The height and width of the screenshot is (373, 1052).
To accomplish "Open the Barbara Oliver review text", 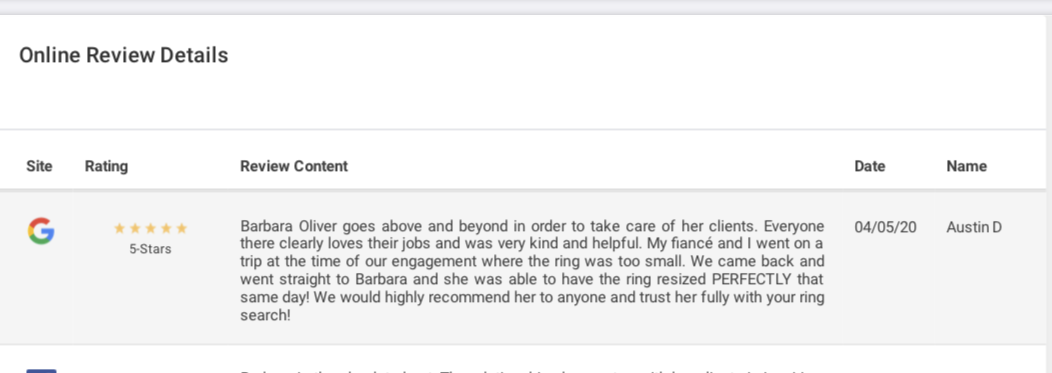I will (x=532, y=270).
